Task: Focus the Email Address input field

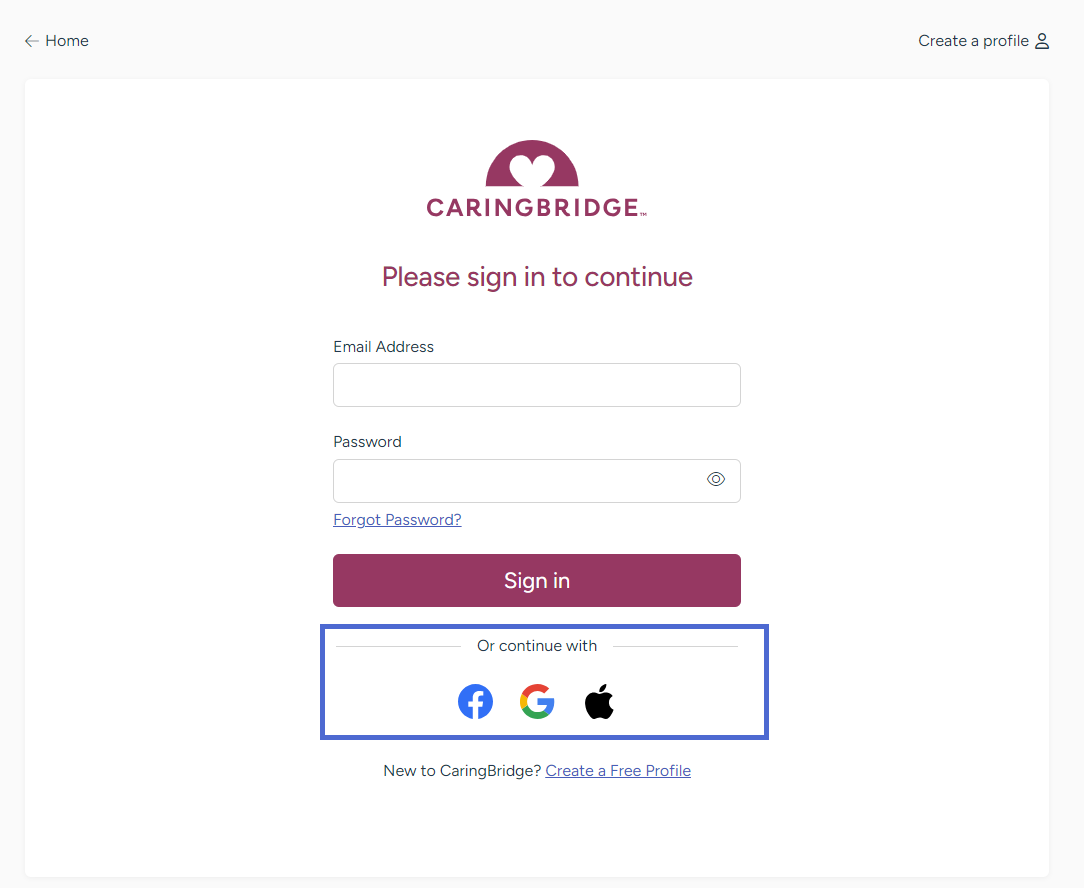Action: point(536,385)
